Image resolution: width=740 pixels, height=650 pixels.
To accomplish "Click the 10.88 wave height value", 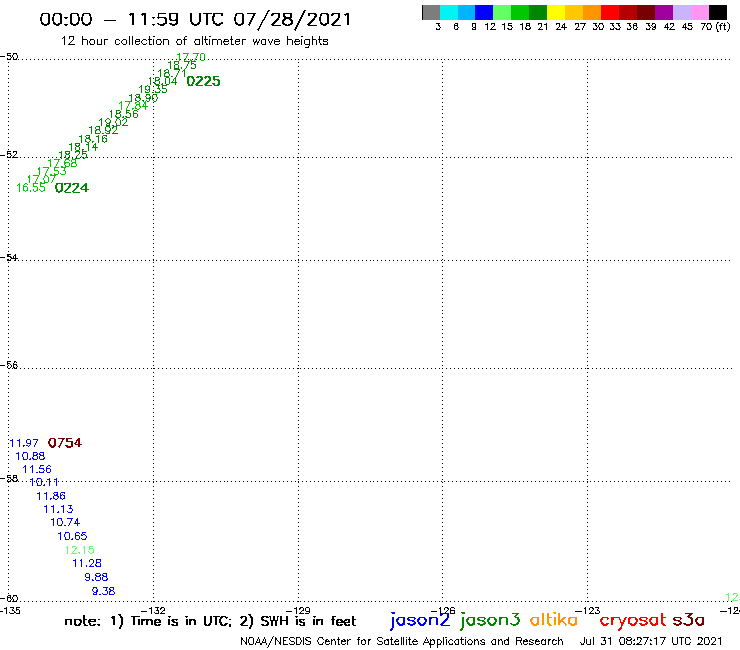I will pos(30,456).
